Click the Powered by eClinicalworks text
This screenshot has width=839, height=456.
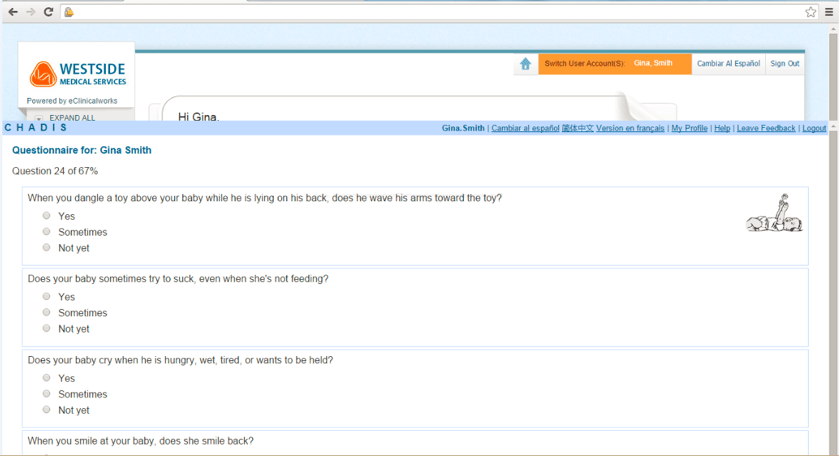pos(72,101)
